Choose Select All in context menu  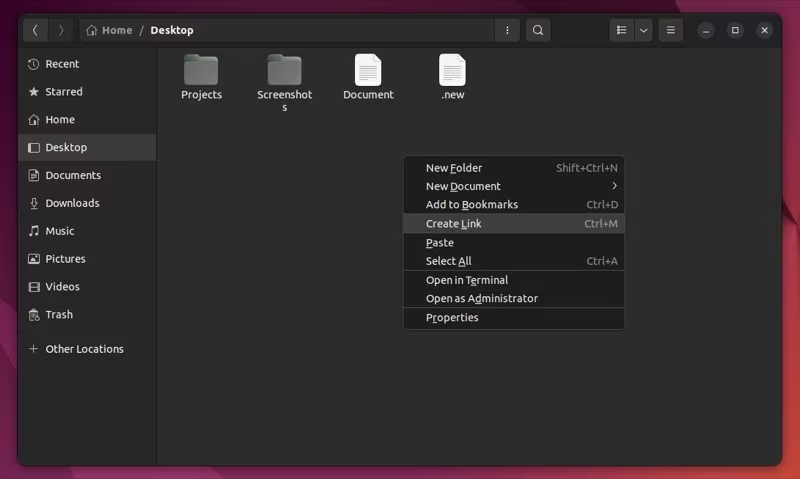click(513, 261)
